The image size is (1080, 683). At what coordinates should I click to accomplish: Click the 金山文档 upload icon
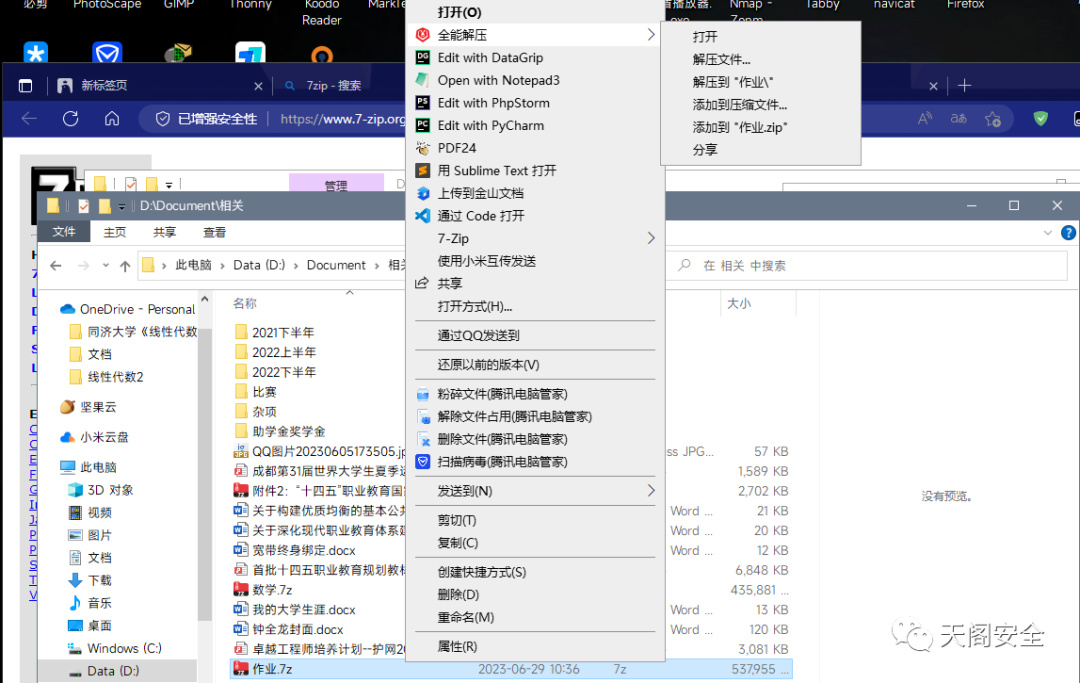pos(423,193)
